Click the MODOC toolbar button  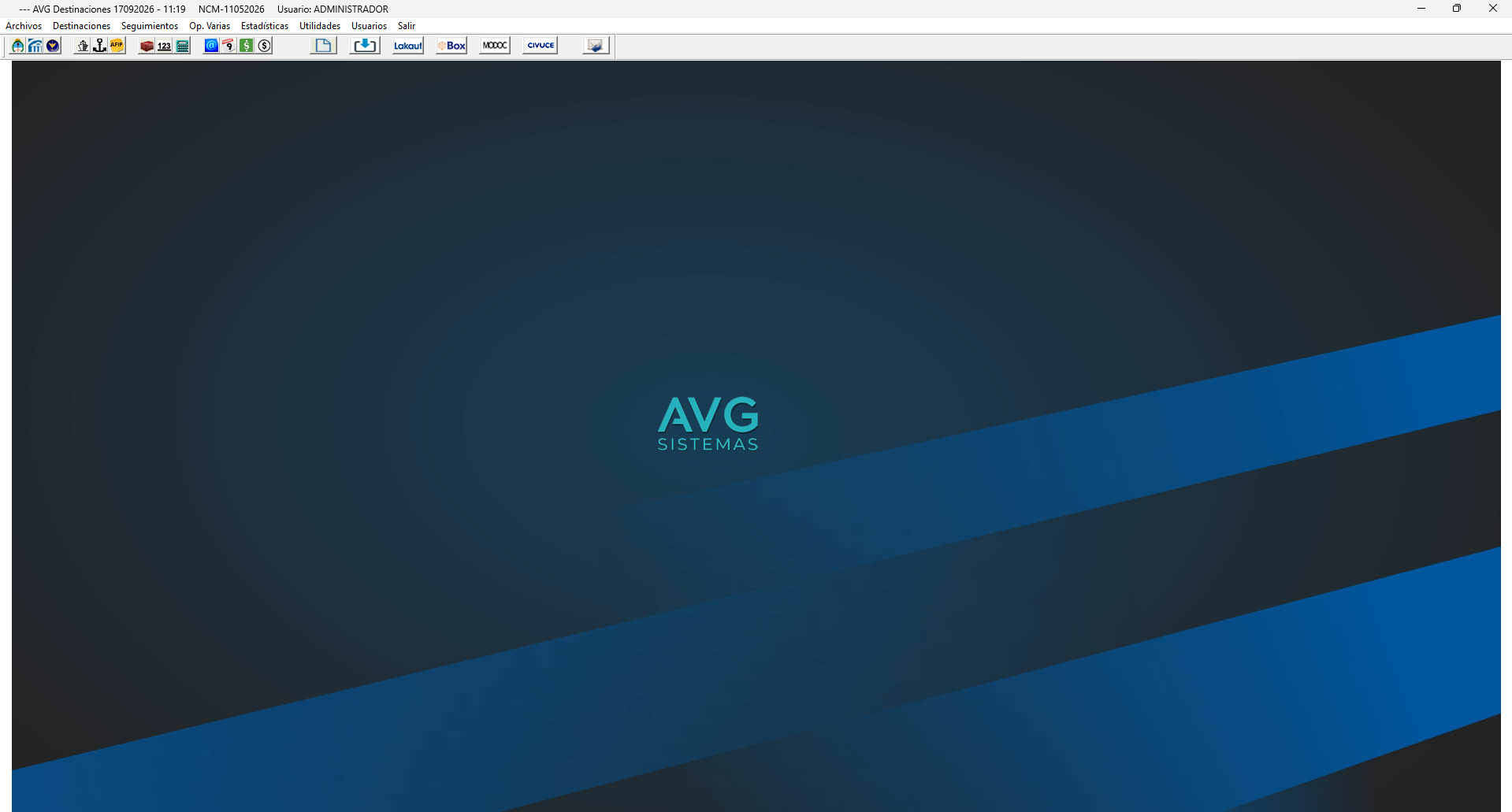[495, 46]
